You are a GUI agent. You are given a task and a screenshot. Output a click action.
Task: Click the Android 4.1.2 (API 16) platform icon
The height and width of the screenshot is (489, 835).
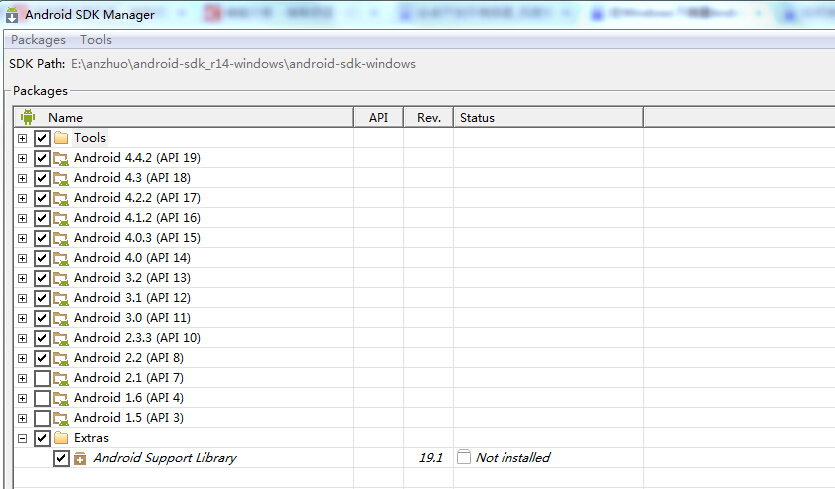(x=61, y=218)
